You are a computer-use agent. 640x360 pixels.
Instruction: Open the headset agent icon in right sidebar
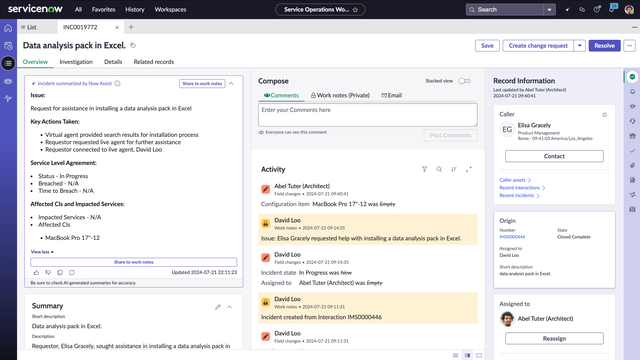pos(632,121)
